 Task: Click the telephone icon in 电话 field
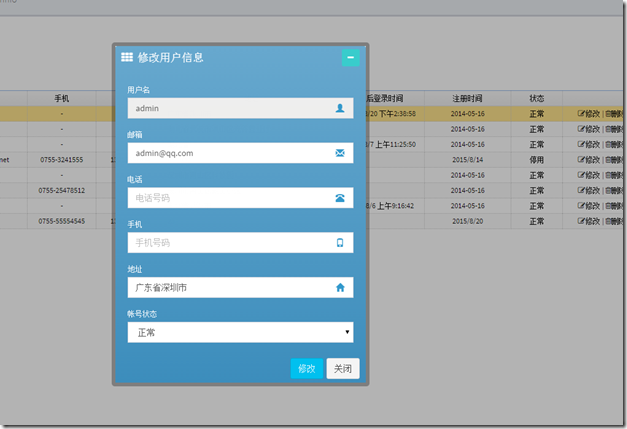coord(340,198)
